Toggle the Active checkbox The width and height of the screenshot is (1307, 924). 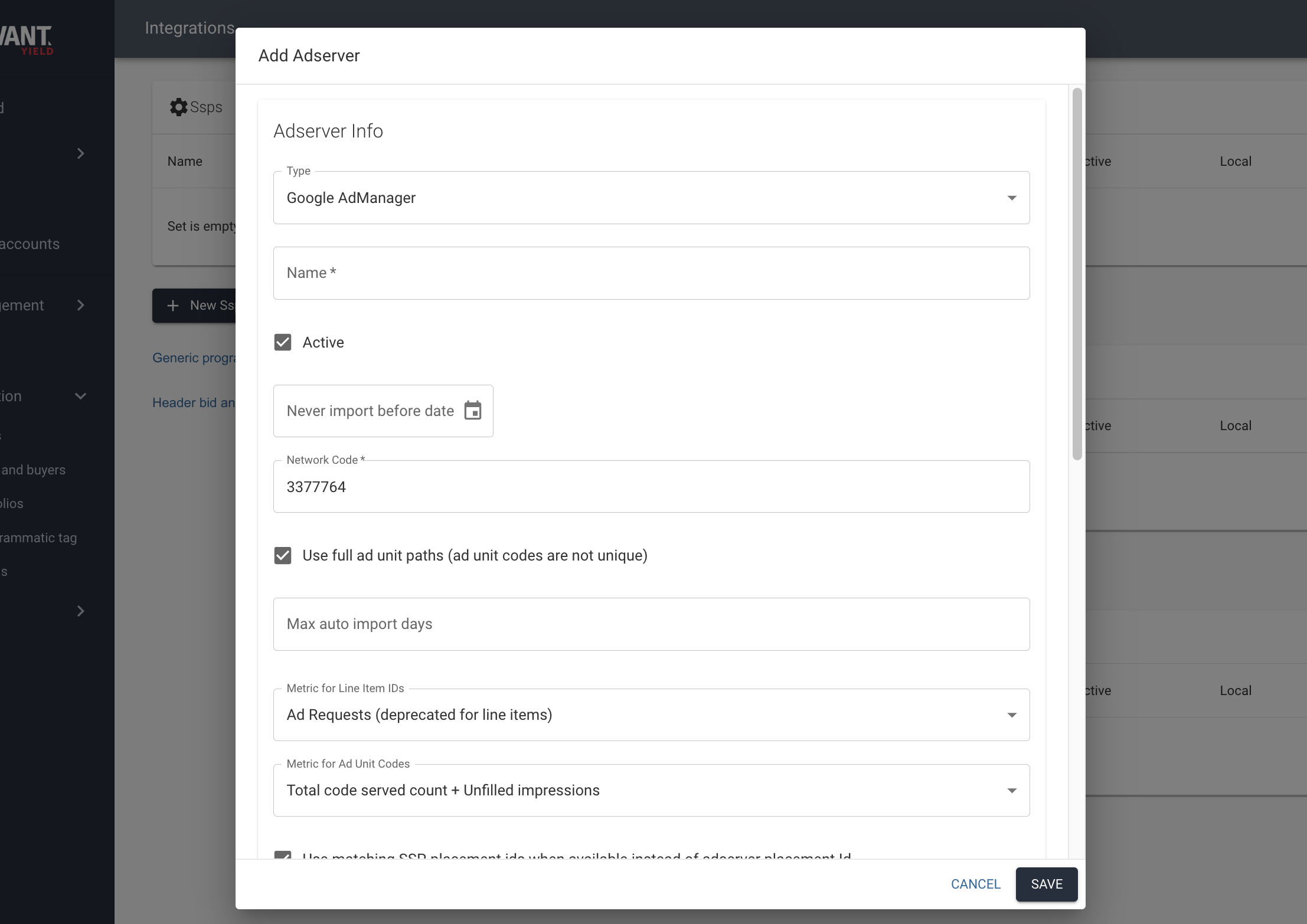coord(283,342)
